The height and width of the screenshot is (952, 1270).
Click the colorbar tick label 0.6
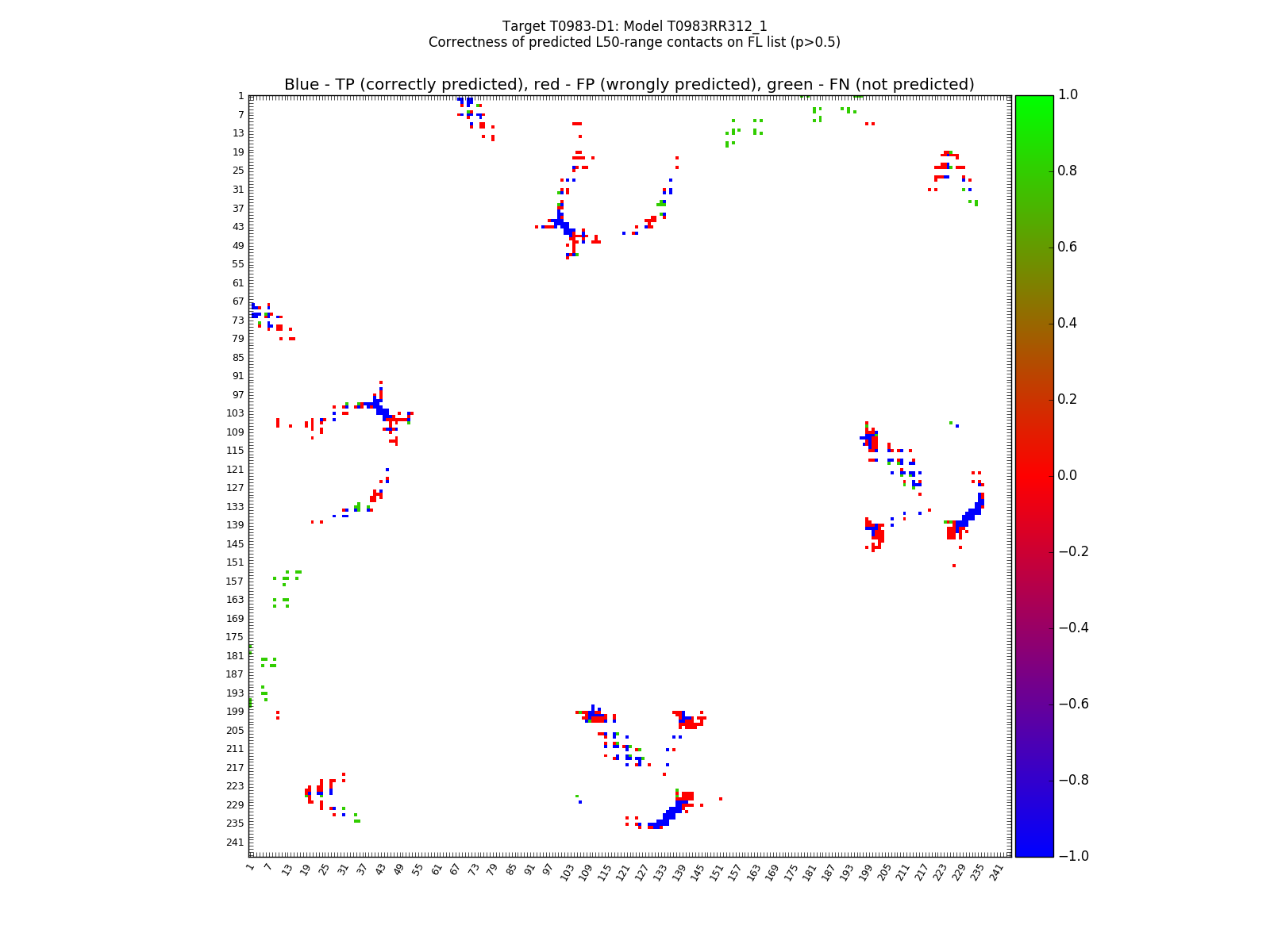pos(1074,248)
